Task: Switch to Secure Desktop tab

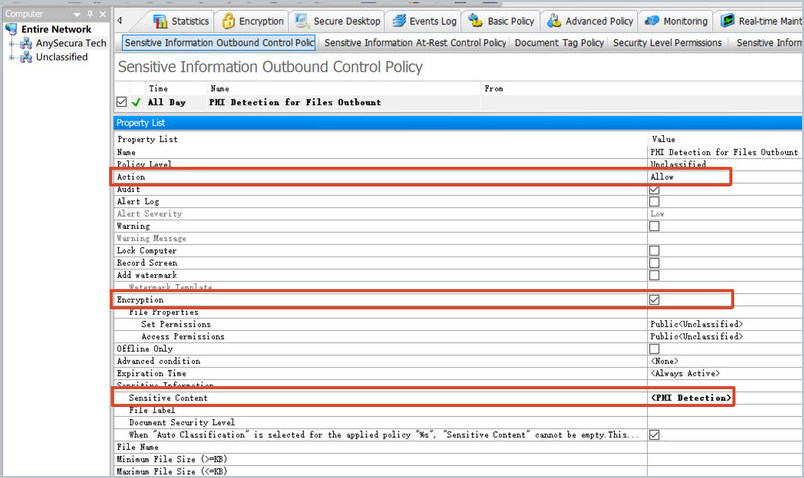Action: pos(338,21)
